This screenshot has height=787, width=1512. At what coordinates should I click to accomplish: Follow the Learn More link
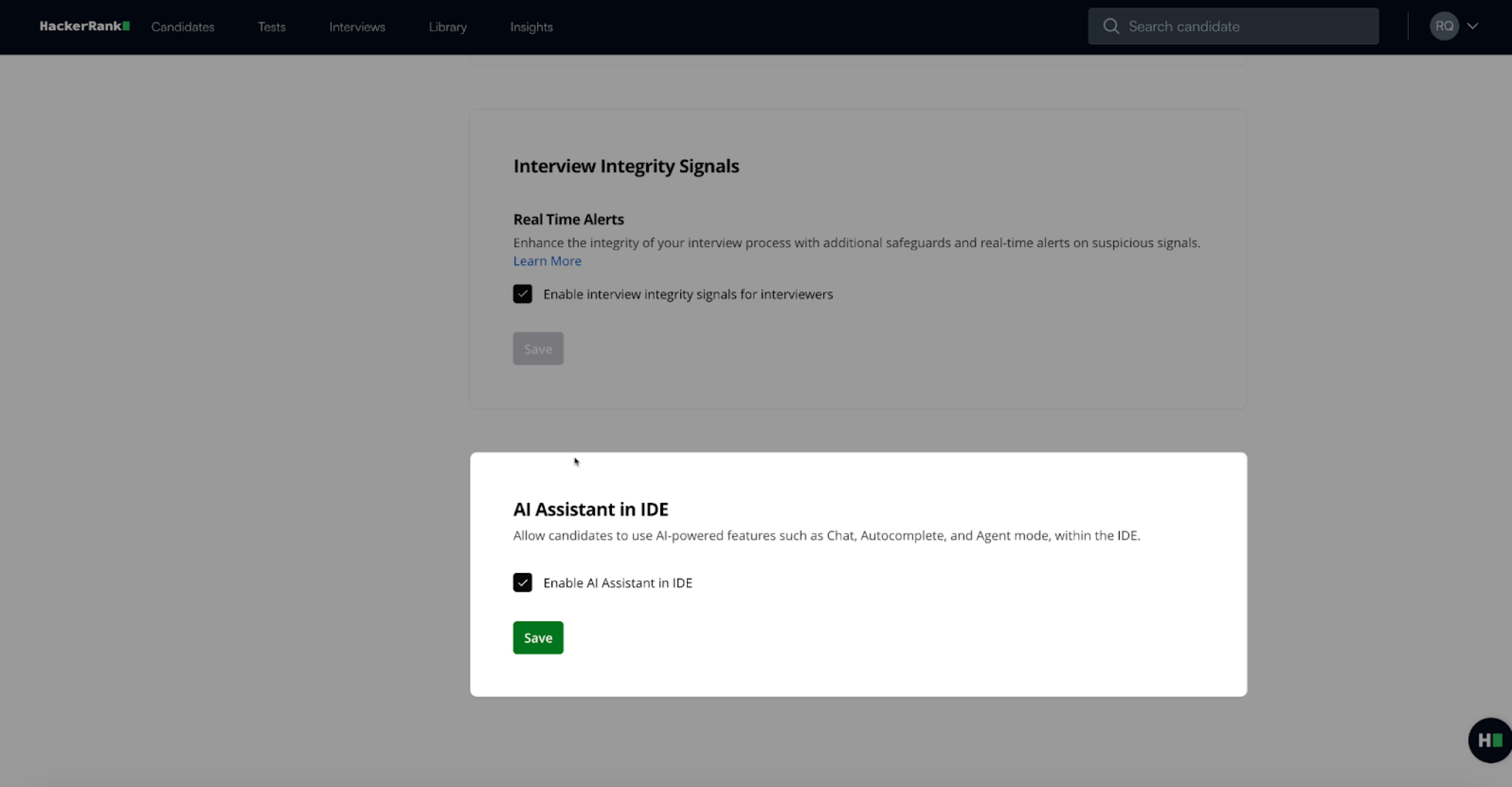pos(547,261)
